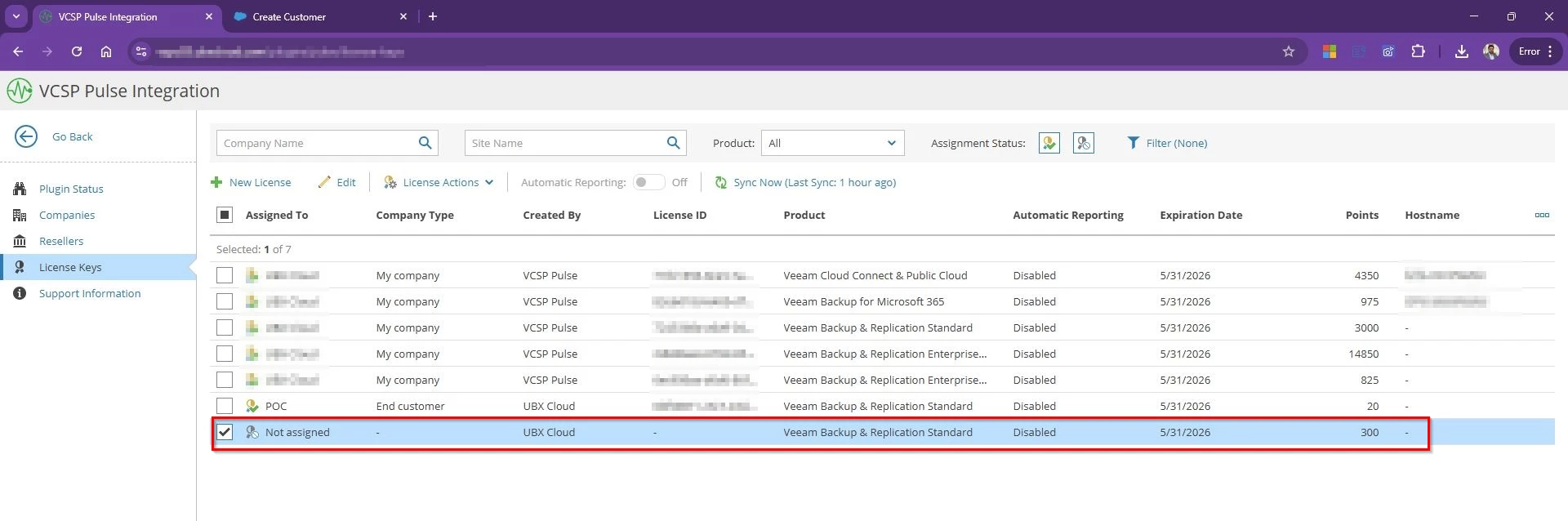Toggle the Automatic Reporting switch
This screenshot has height=521, width=1568.
point(649,182)
